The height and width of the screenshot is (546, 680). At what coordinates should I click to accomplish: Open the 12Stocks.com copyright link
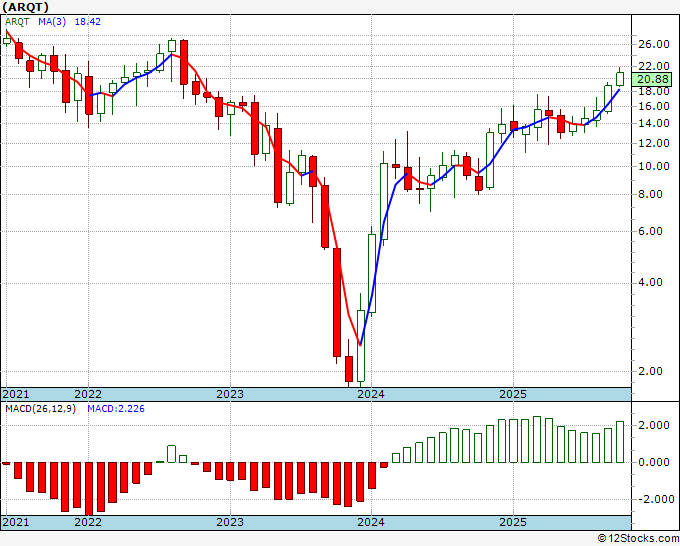coord(638,539)
